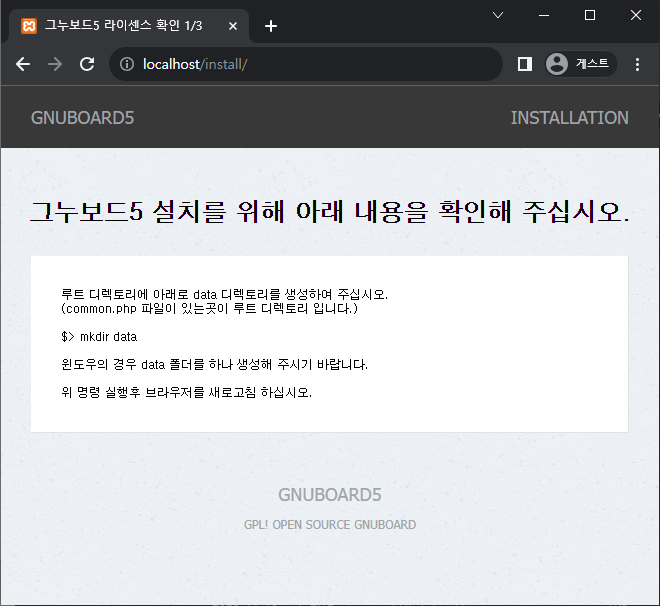Open Chrome three-dot menu
Screen dimensions: 660x606
tap(637, 64)
